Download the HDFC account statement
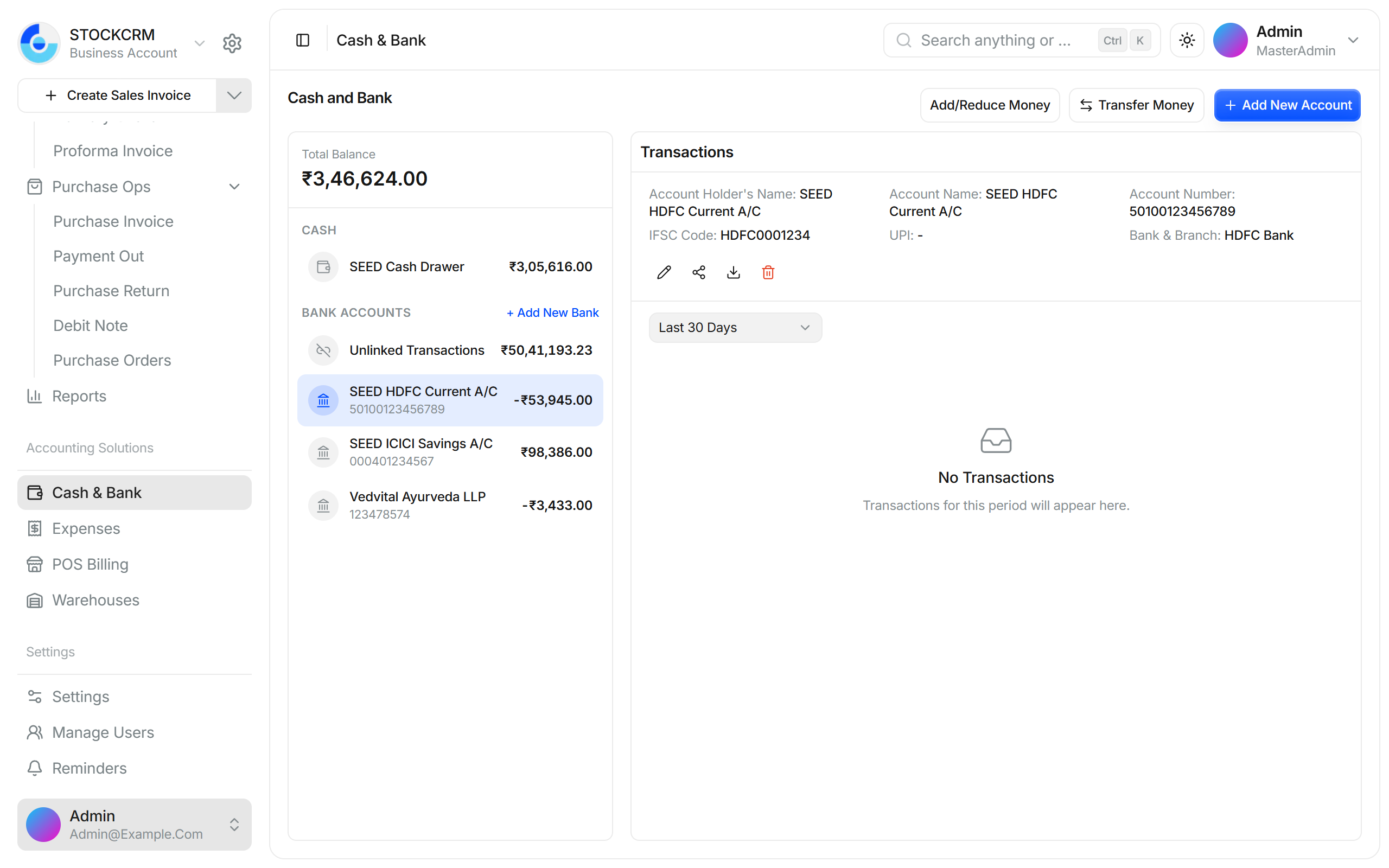This screenshot has height=868, width=1389. coord(733,272)
